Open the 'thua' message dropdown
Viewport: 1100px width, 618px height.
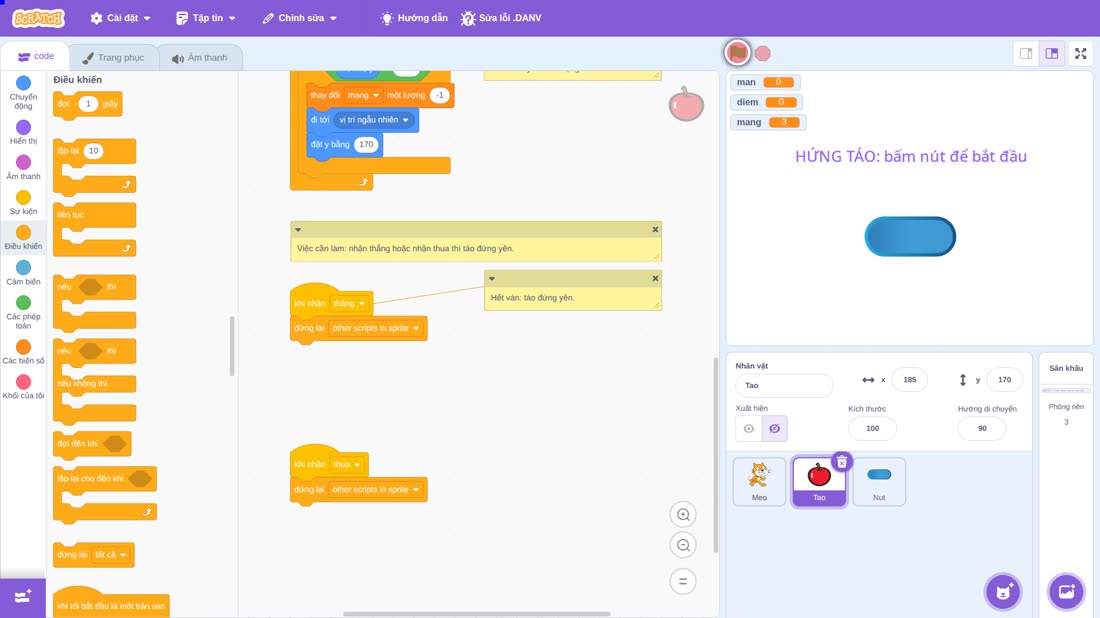(347, 464)
